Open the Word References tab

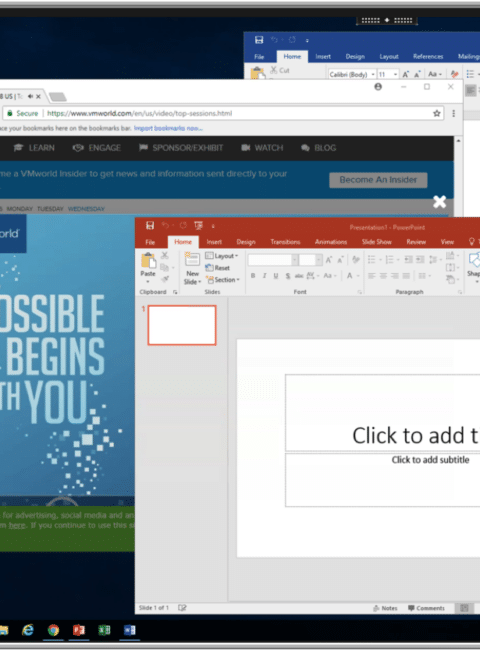pyautogui.click(x=428, y=56)
